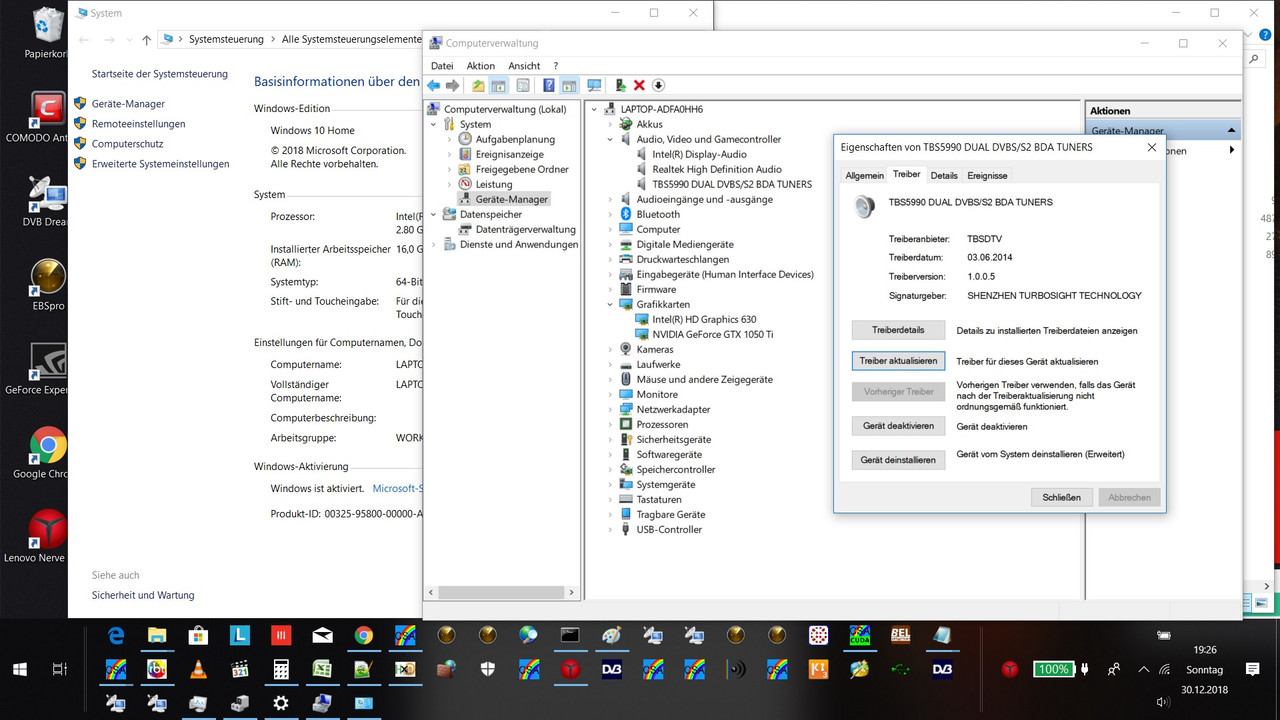Collapse the Grafikkarten device category
Image resolution: width=1280 pixels, height=720 pixels.
610,304
